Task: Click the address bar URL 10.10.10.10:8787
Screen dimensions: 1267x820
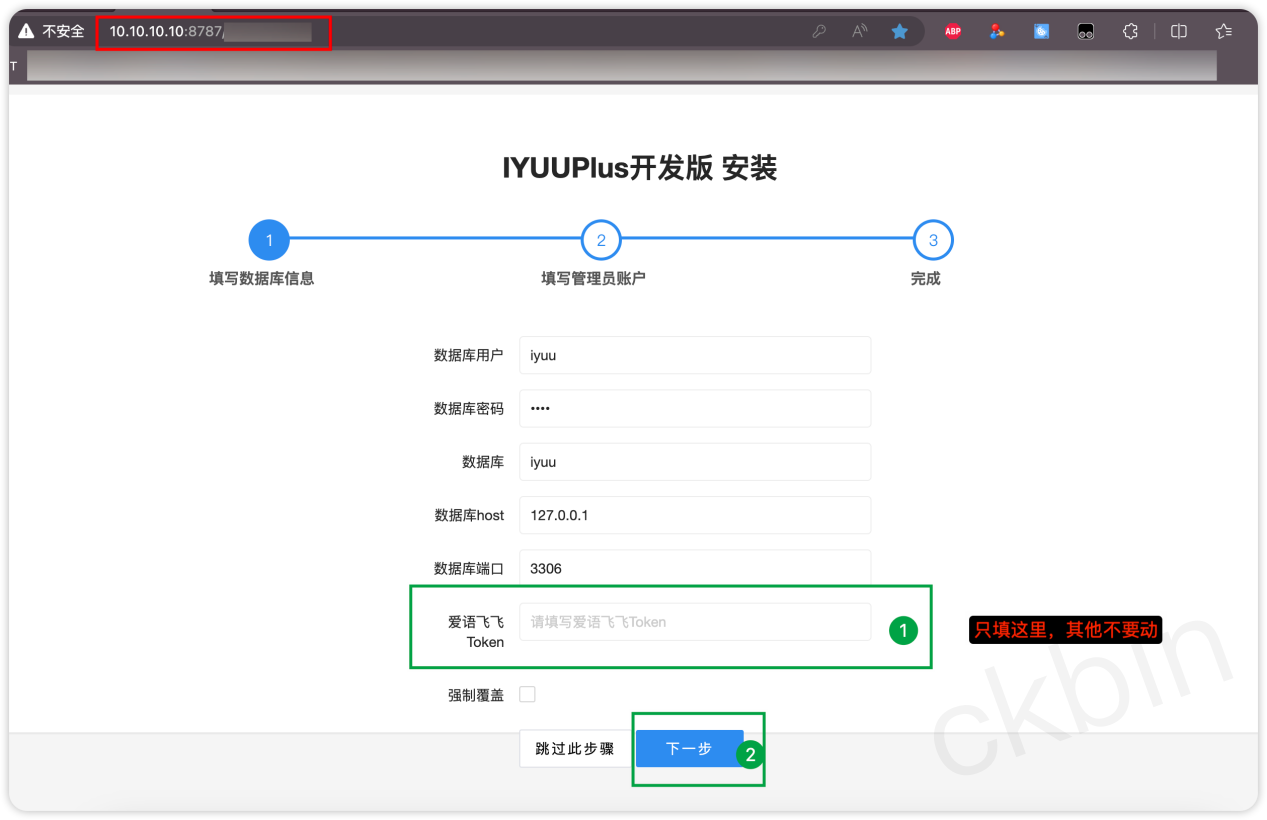Action: (166, 32)
